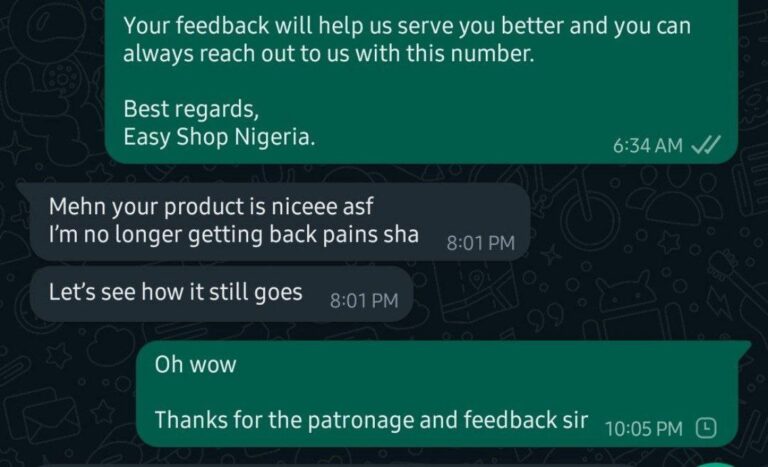This screenshot has height=467, width=768.
Task: Tap the 'Oh wow' text
Action: (195, 365)
